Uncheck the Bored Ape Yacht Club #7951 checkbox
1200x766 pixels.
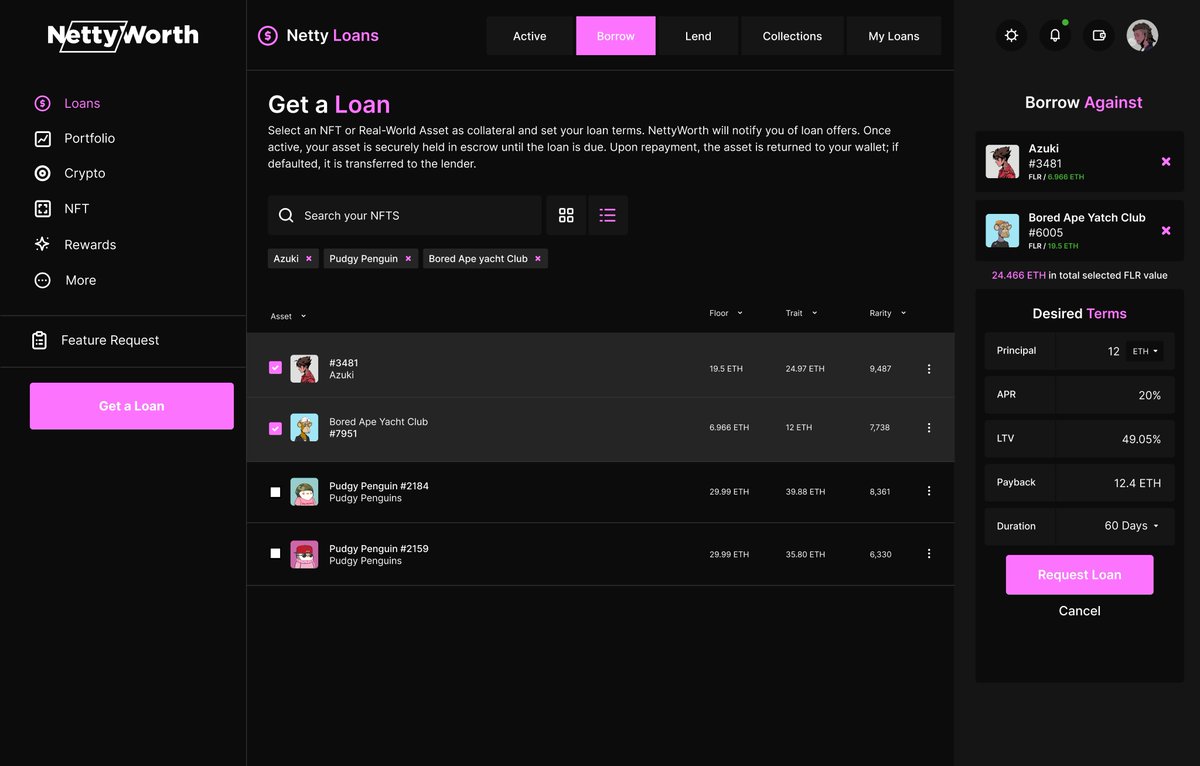tap(275, 428)
